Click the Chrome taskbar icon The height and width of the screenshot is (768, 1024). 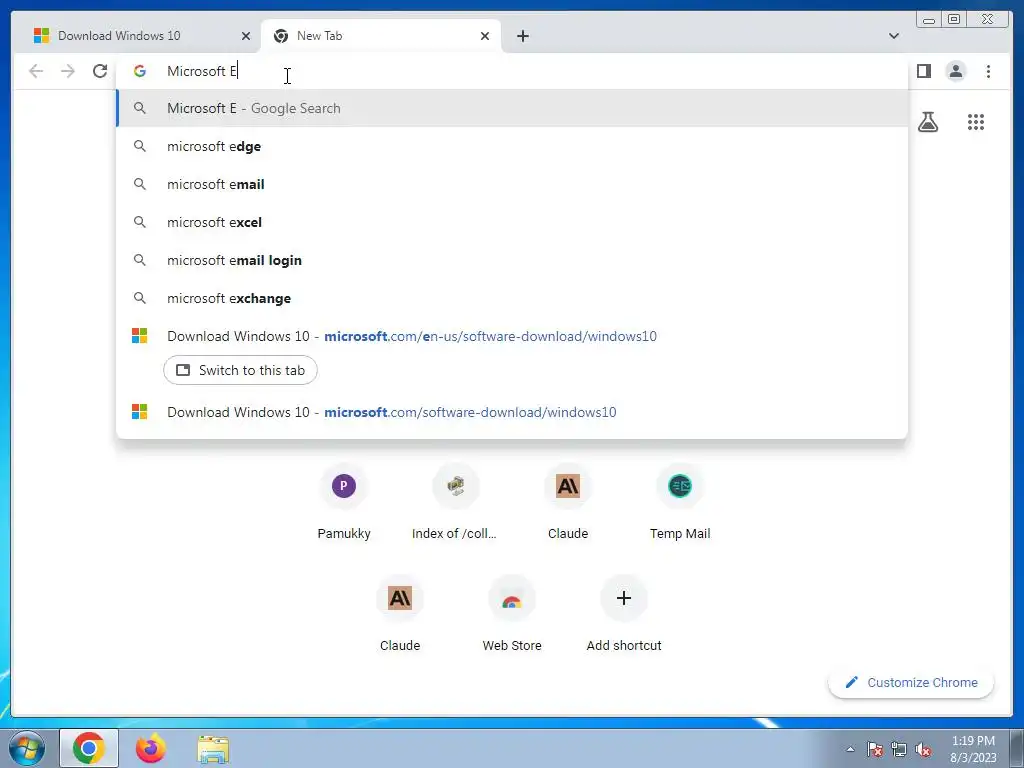(x=89, y=748)
